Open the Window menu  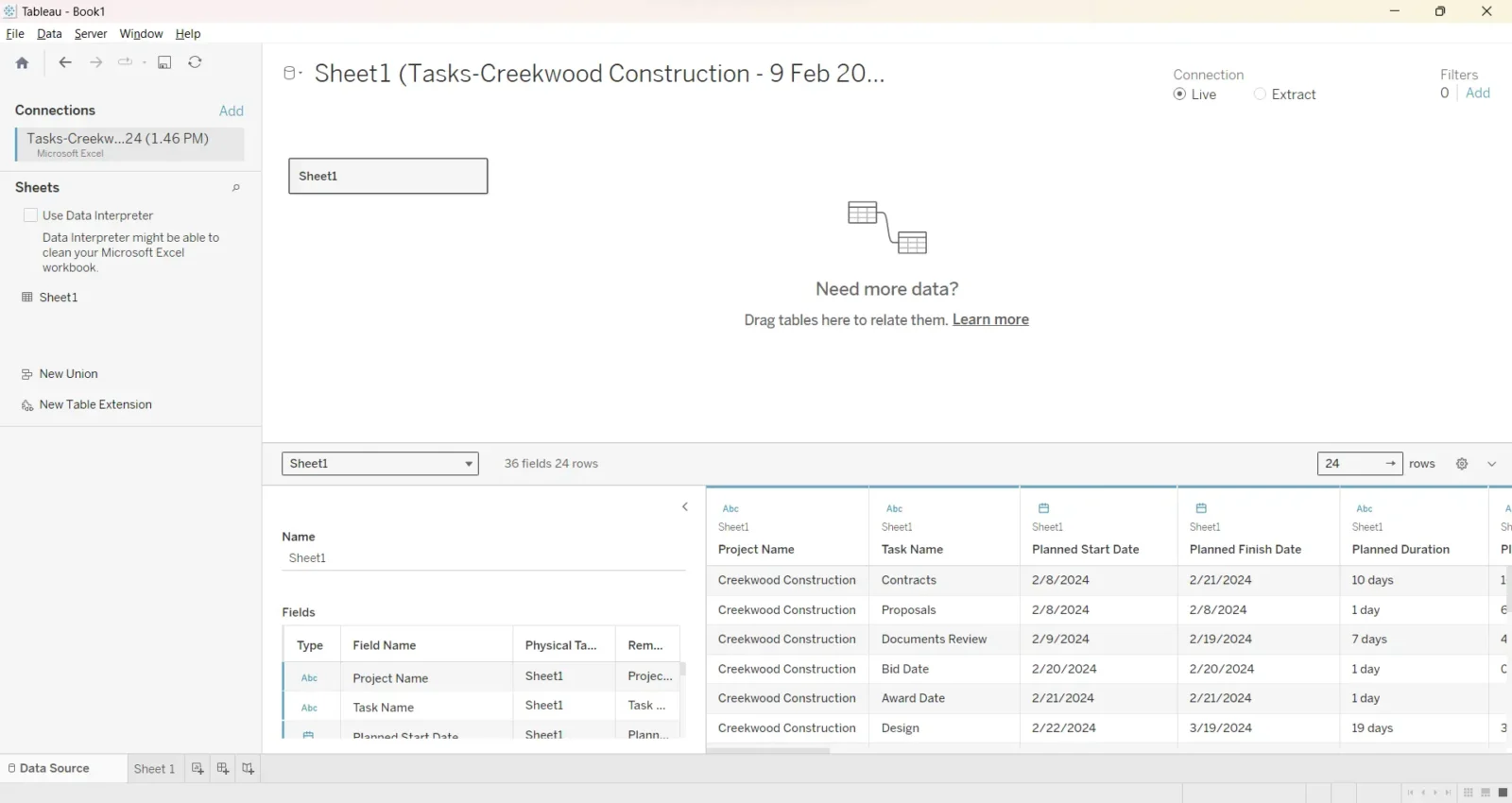[141, 34]
